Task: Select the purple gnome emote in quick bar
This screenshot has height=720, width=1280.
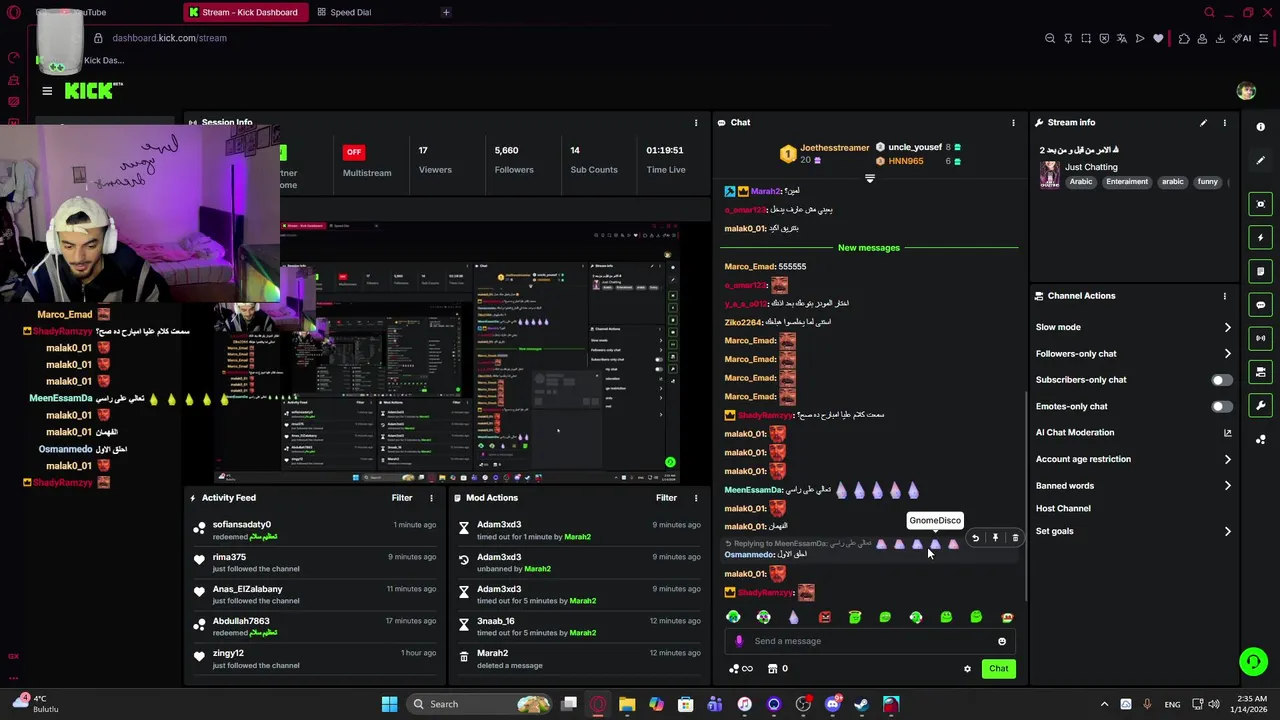Action: pyautogui.click(x=794, y=618)
